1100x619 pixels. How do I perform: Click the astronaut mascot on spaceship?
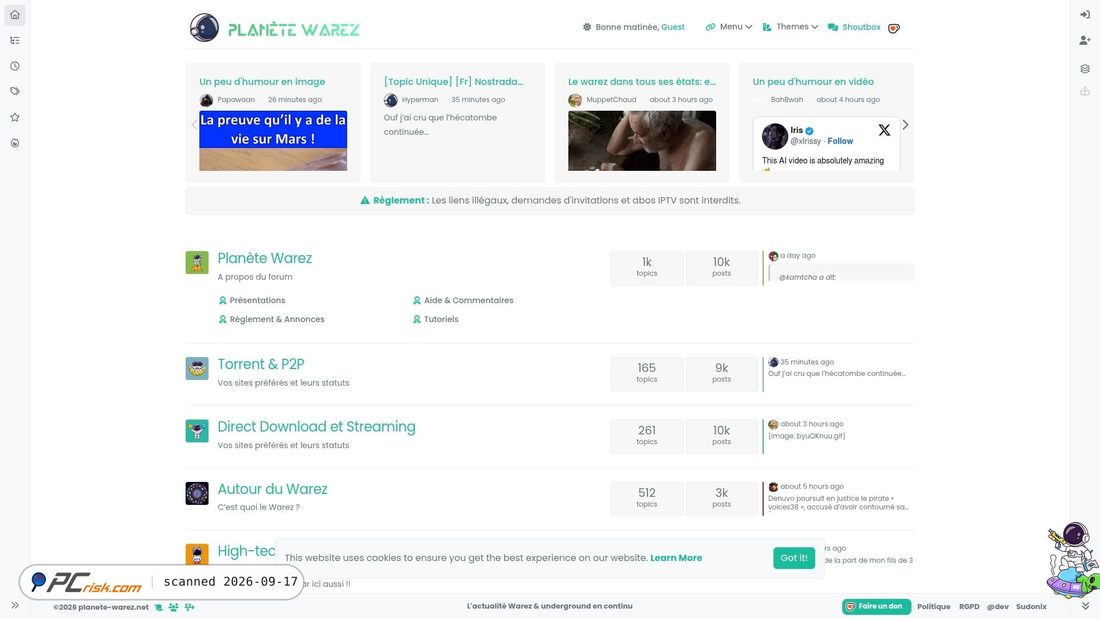pyautogui.click(x=1073, y=560)
